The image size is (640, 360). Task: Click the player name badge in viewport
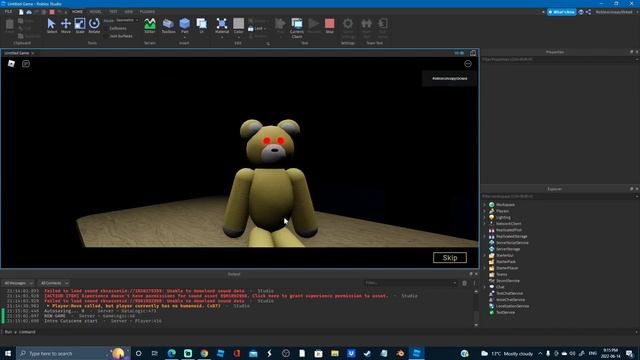click(x=449, y=78)
